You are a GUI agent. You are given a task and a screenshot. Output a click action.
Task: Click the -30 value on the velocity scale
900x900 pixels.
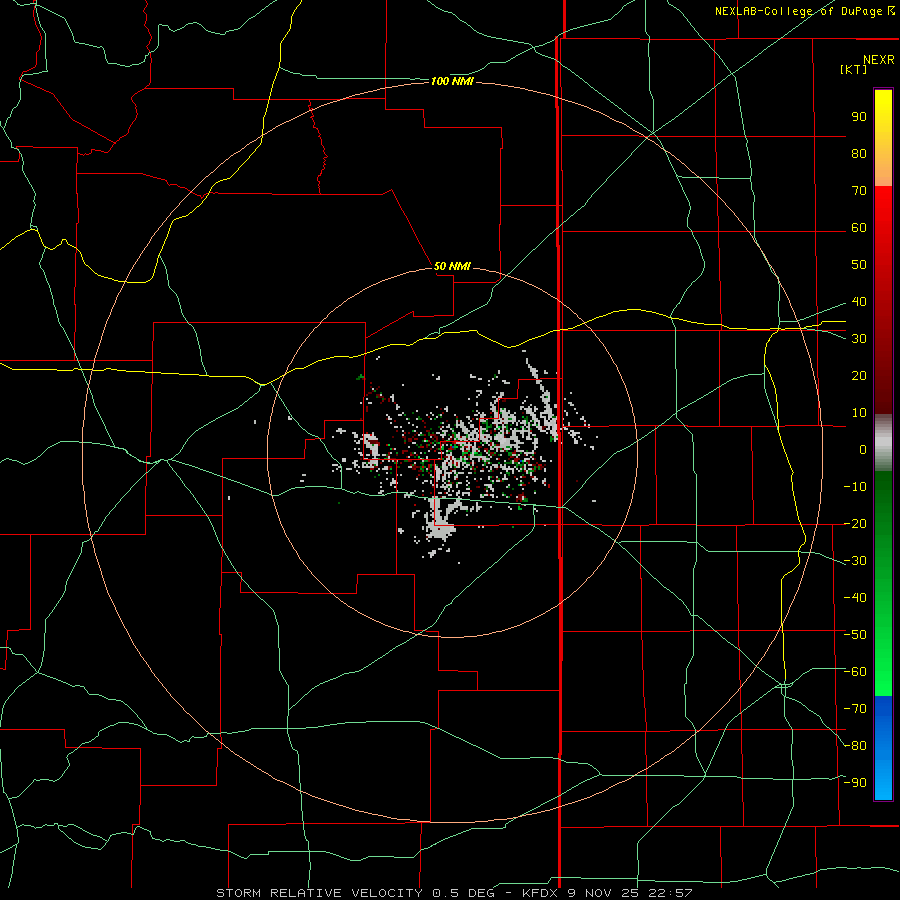(855, 561)
